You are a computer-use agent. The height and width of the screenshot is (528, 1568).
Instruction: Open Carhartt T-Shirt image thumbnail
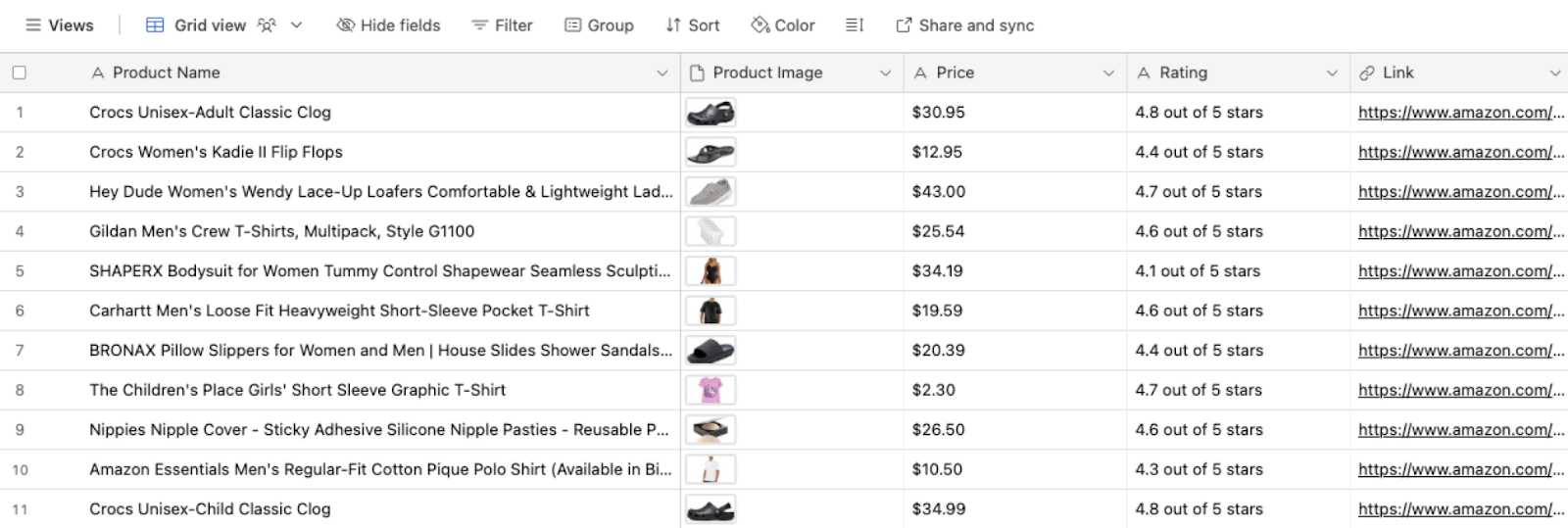point(710,311)
